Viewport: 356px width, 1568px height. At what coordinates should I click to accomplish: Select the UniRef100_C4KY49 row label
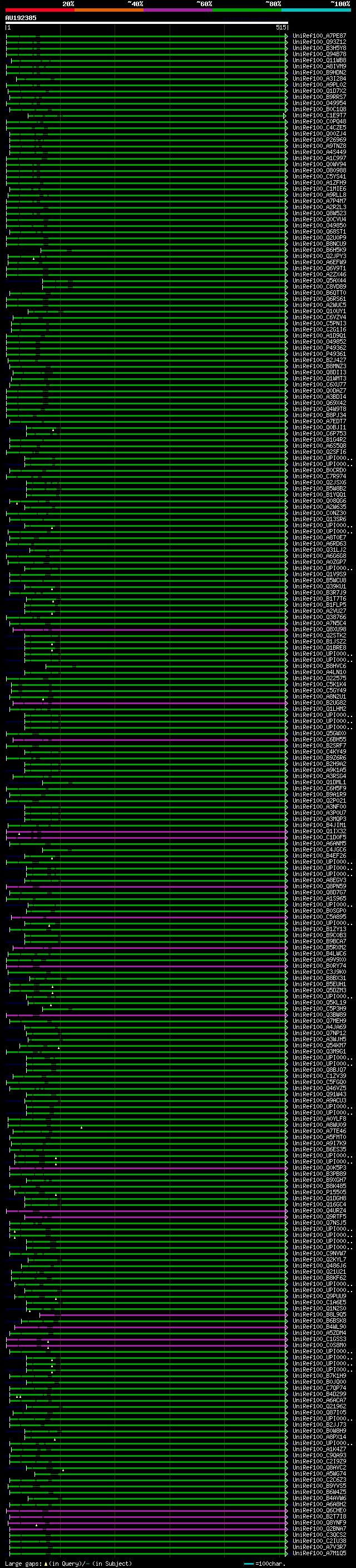(319, 752)
